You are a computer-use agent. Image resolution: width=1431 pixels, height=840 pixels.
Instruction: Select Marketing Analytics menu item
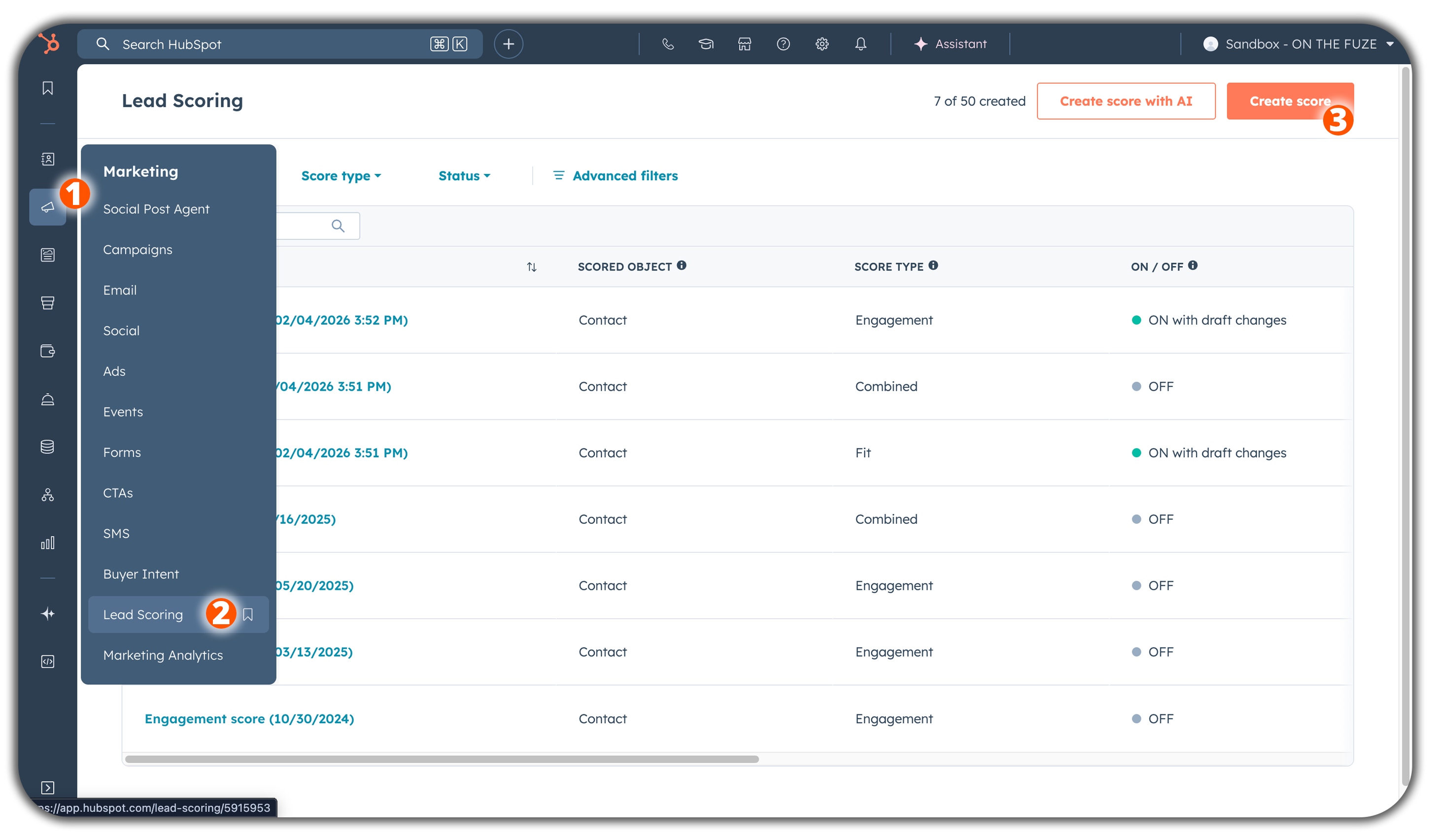[163, 655]
